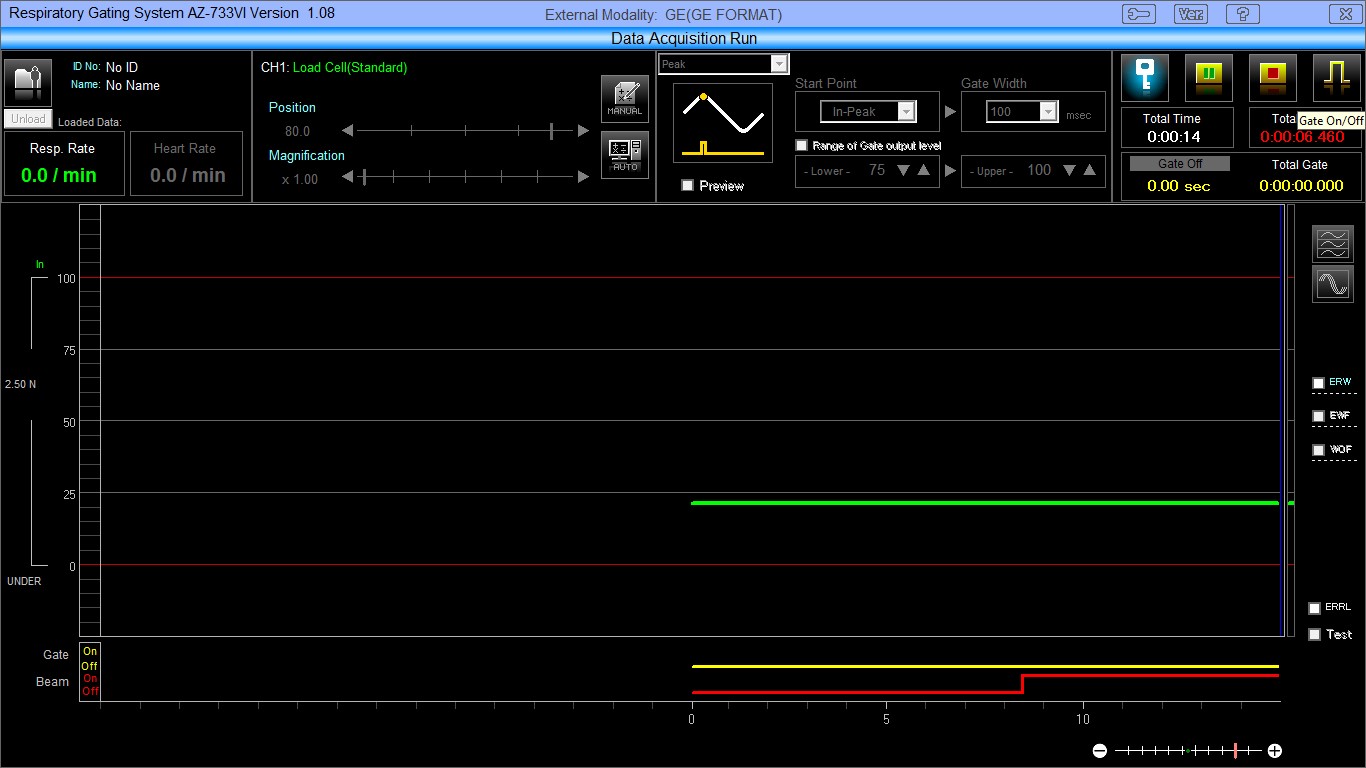Enable the Preview checkbox
1366x768 pixels.
[687, 185]
